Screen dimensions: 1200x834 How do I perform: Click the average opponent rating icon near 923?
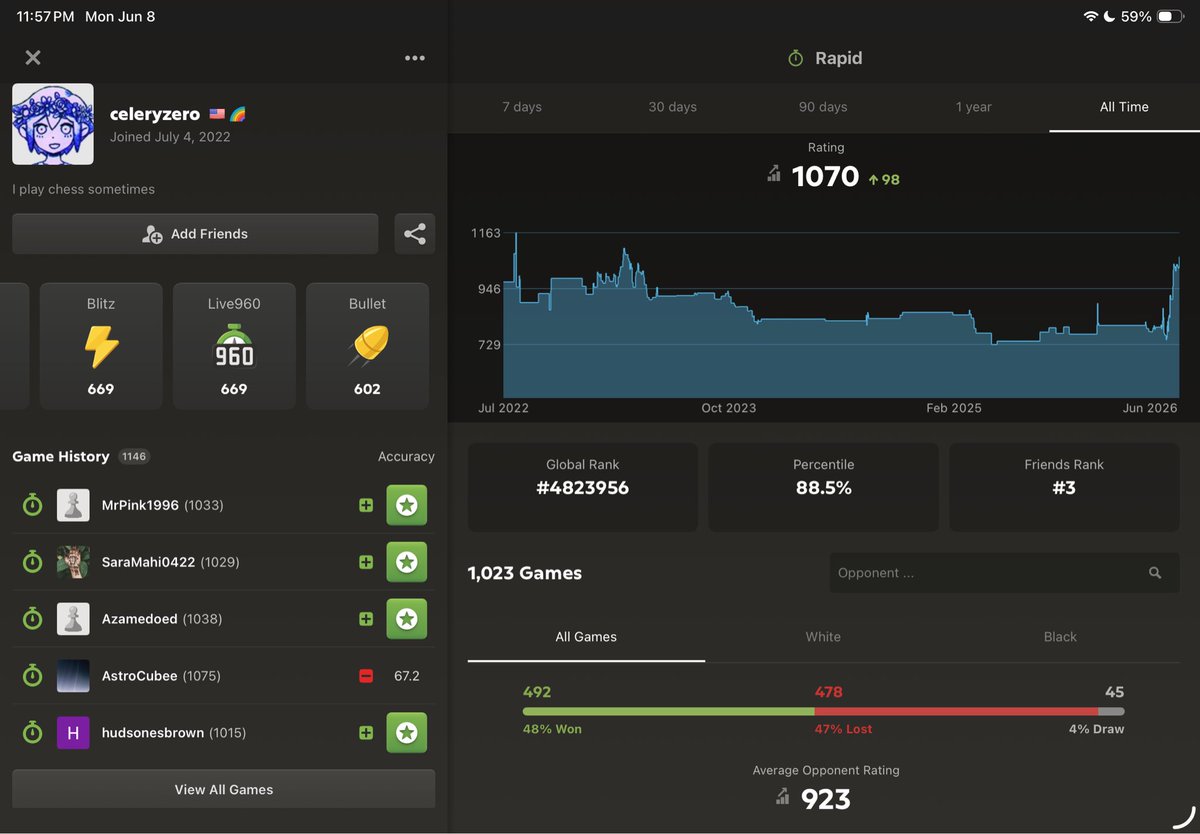point(783,797)
